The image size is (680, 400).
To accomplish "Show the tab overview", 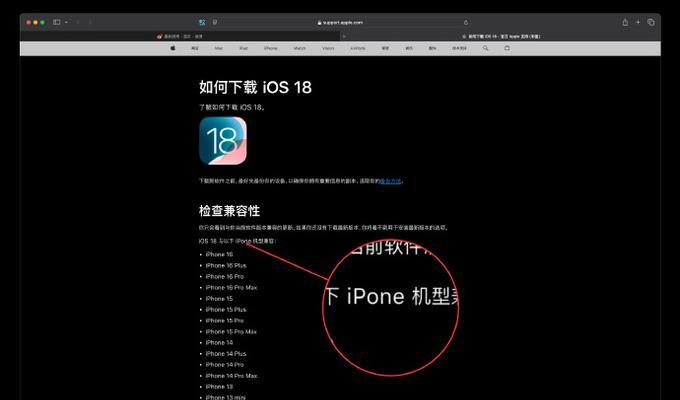I will click(651, 22).
